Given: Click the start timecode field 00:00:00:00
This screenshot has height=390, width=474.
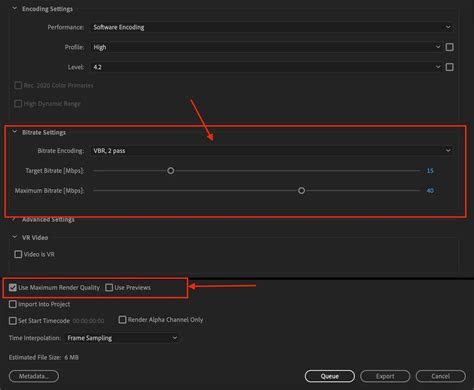Looking at the screenshot, I should (88, 321).
